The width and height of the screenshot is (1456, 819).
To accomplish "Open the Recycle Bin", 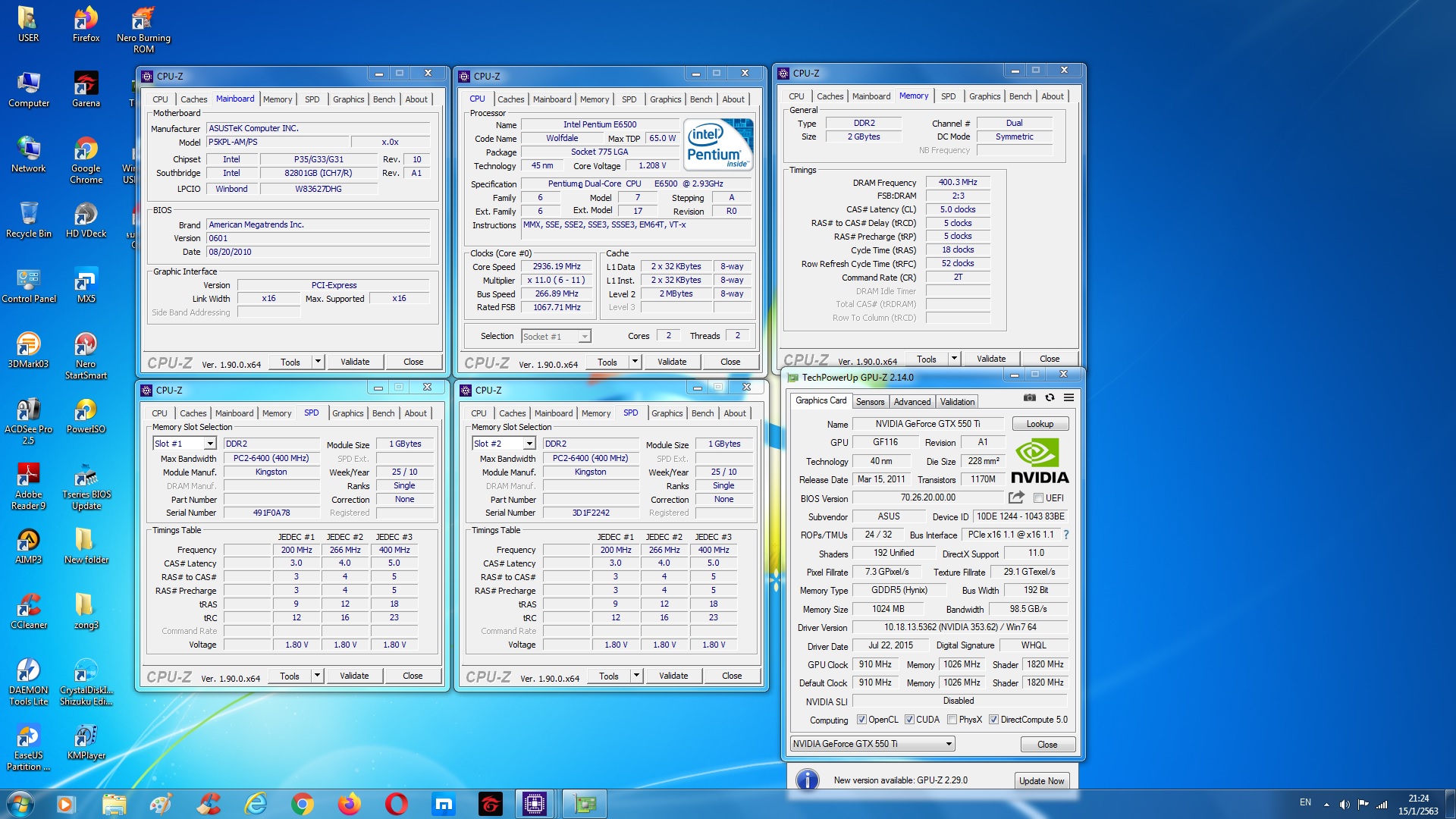I will point(29,220).
